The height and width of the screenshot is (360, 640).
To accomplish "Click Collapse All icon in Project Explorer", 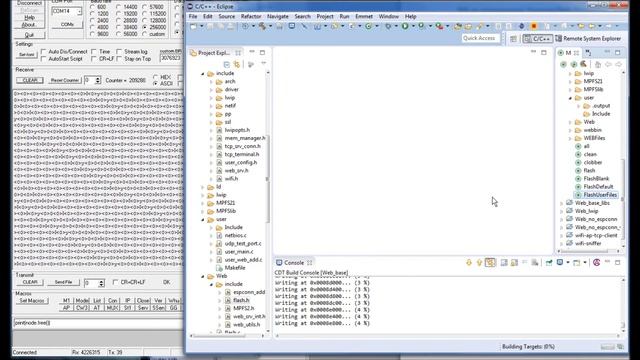I will (x=227, y=64).
